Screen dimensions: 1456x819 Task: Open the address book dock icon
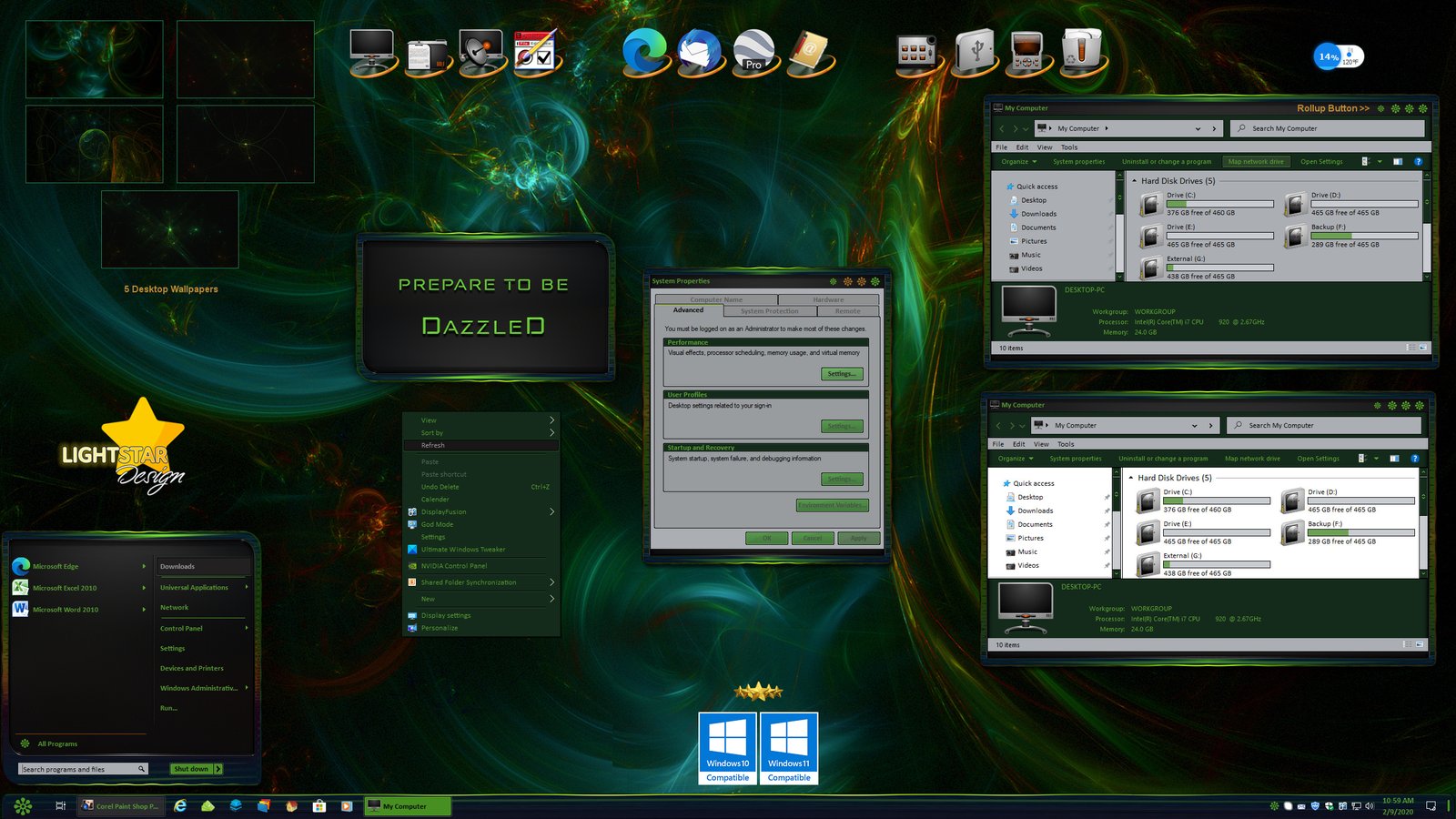809,52
